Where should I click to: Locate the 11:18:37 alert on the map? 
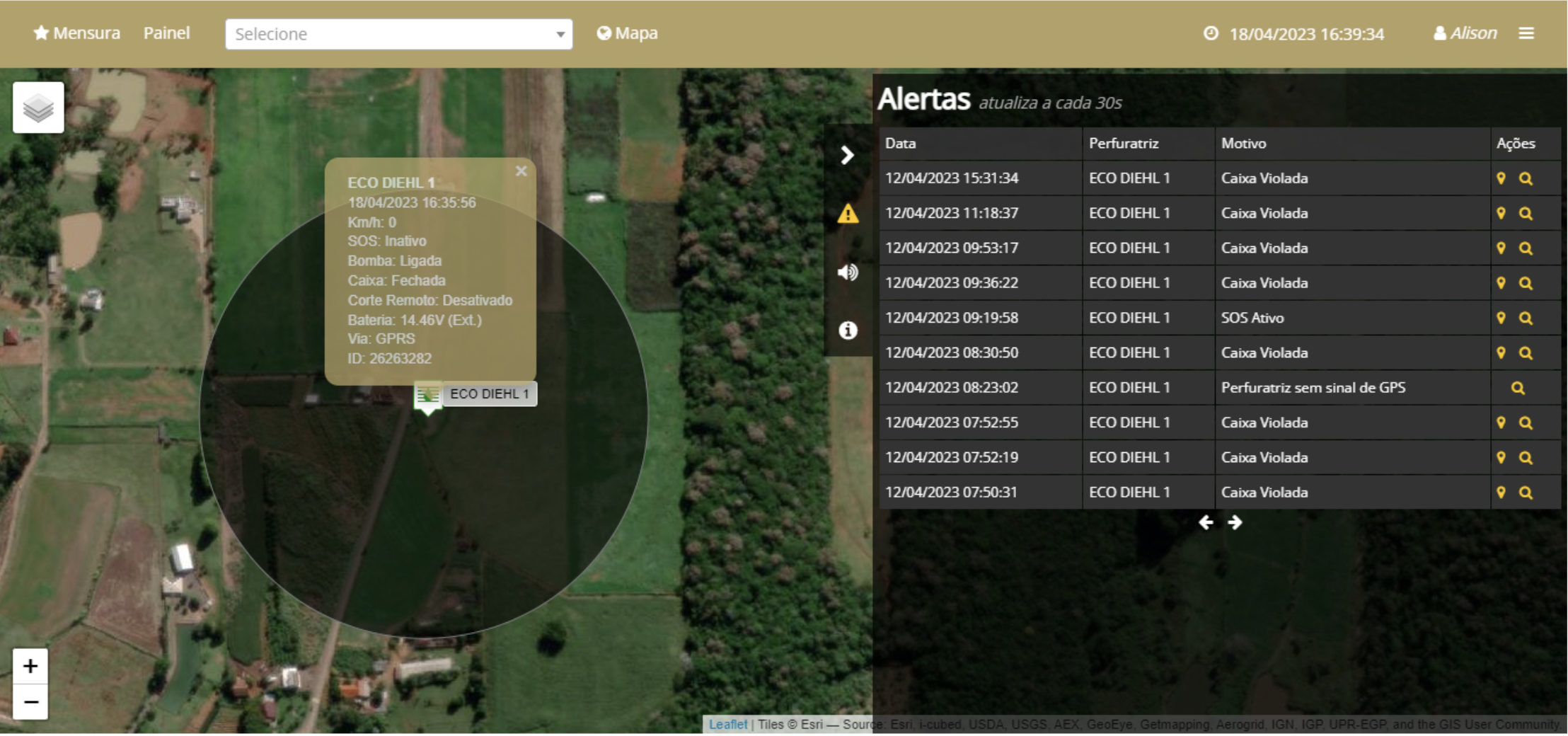coord(1501,213)
